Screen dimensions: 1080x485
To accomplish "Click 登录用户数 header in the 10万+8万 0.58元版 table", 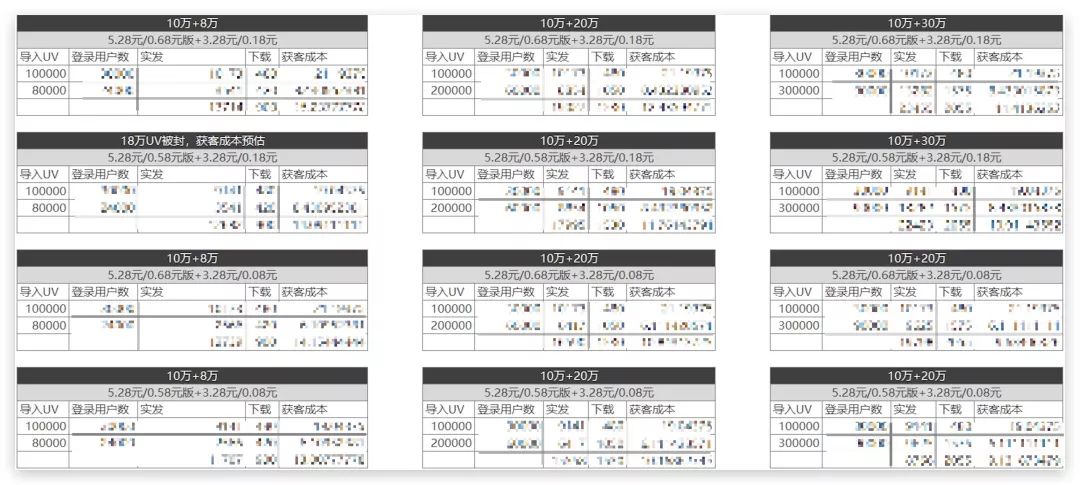I will pyautogui.click(x=100, y=409).
